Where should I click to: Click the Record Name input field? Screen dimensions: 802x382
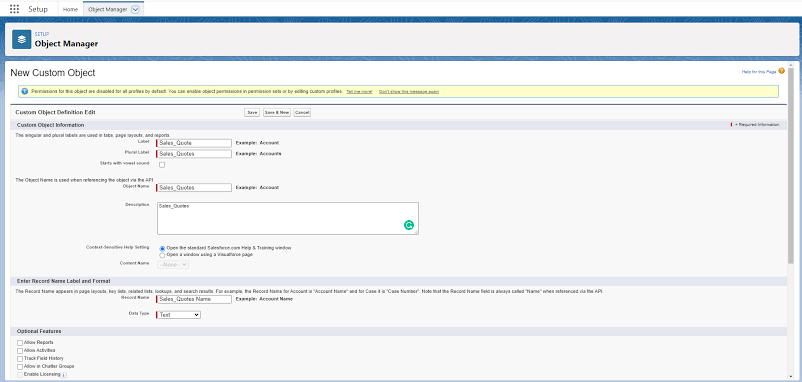coord(194,299)
